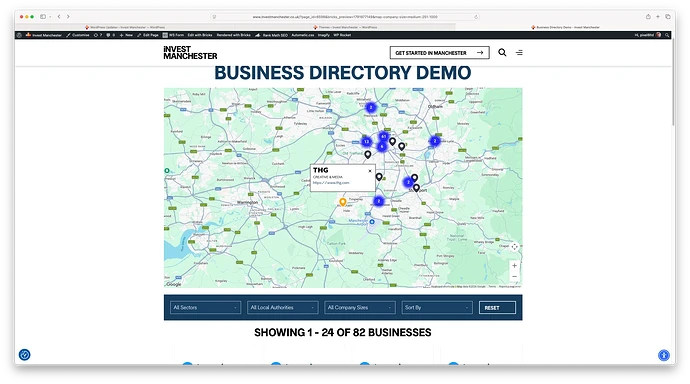Click the map cluster marker labeled 13
This screenshot has width=690, height=384.
(x=366, y=142)
